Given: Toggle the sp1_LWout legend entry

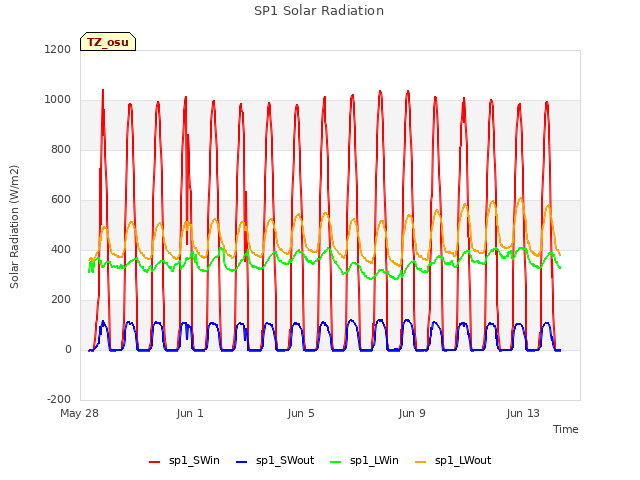Looking at the screenshot, I should point(453,461).
